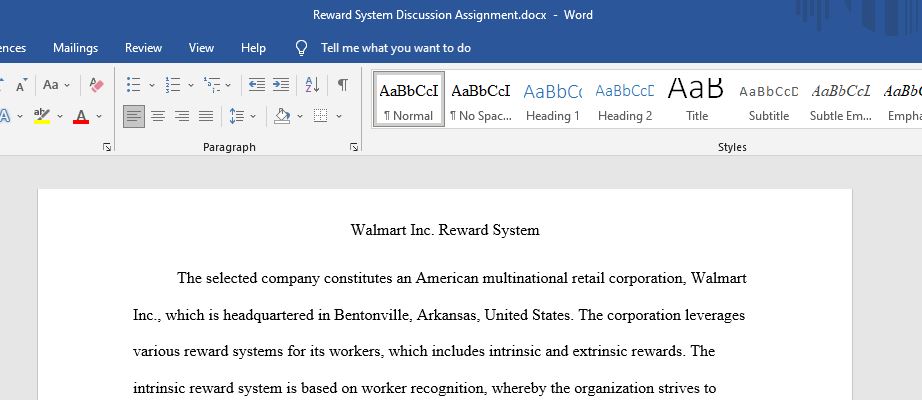
Task: Toggle the show paragraph marks button
Action: pos(342,85)
